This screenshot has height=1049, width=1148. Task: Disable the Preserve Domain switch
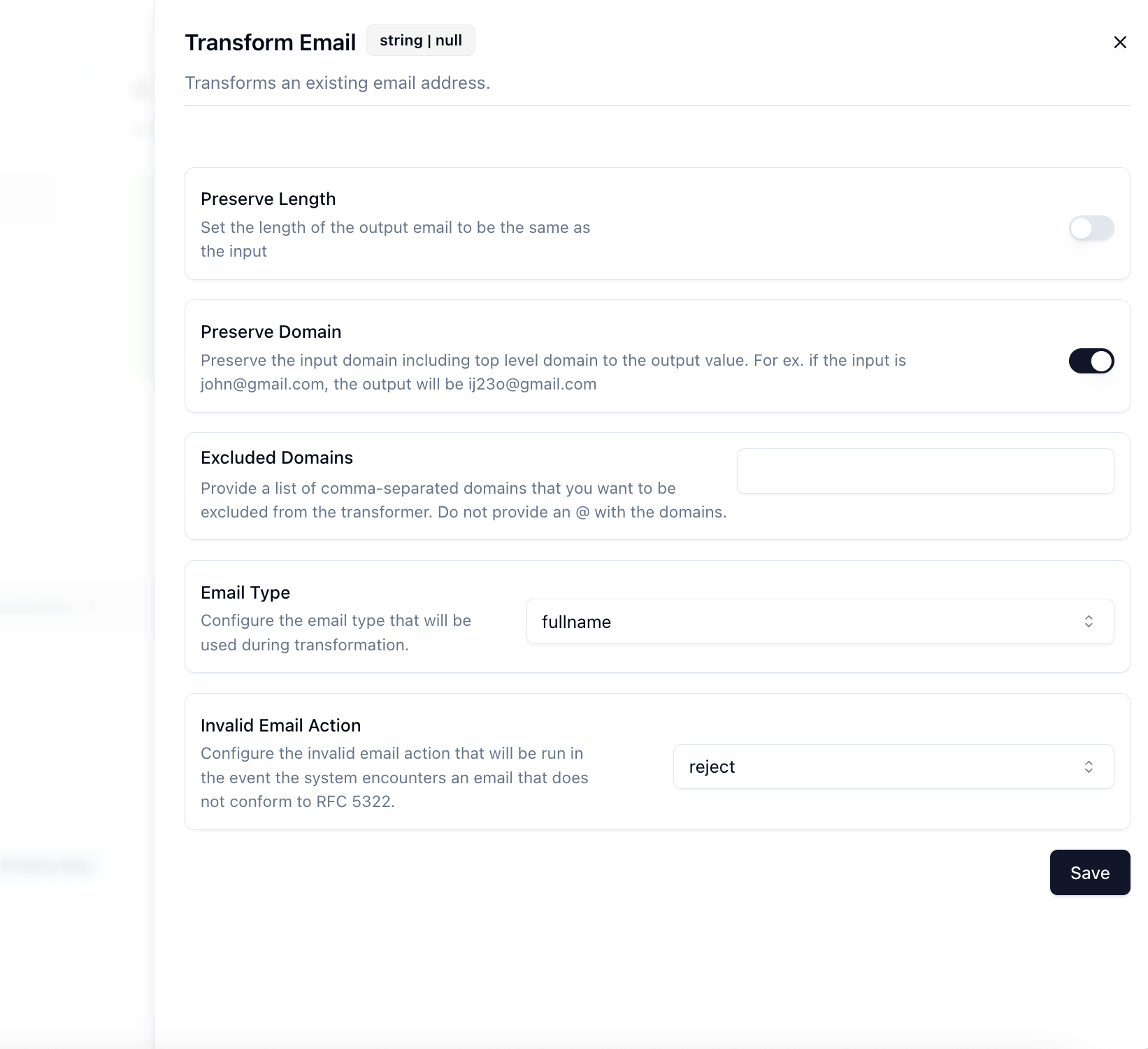tap(1091, 361)
